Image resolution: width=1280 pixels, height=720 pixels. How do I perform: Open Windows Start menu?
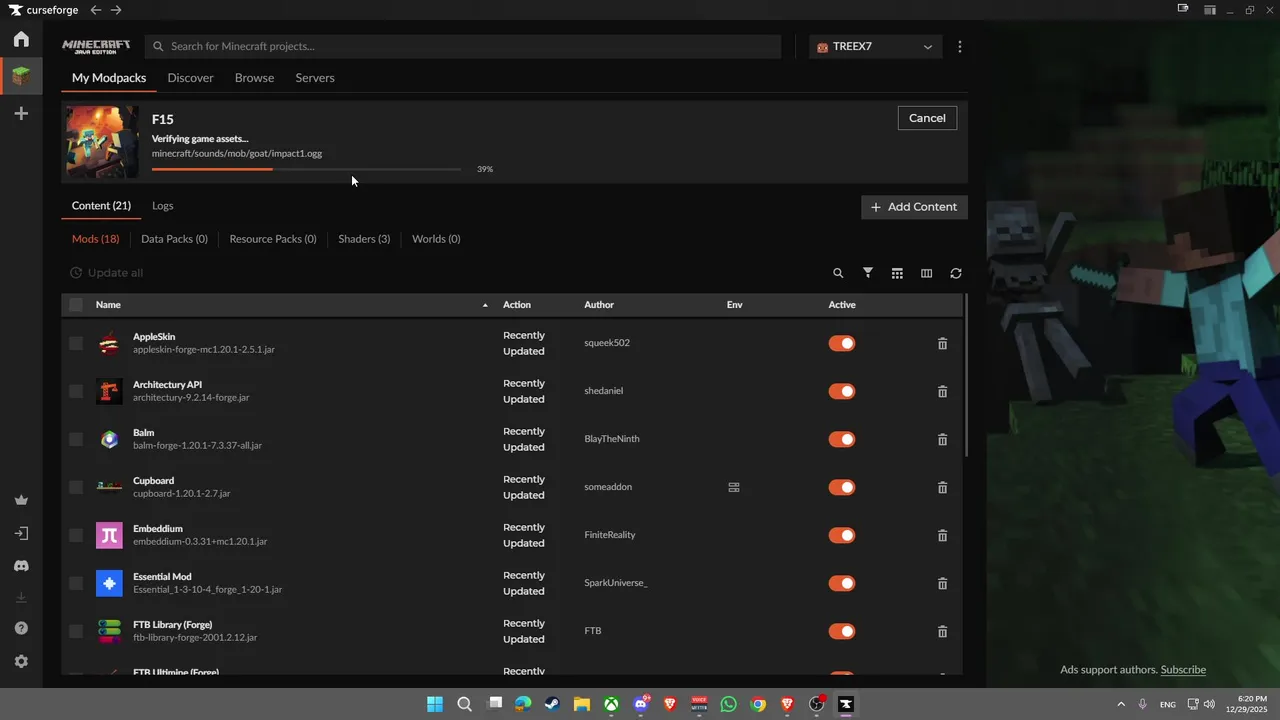pyautogui.click(x=435, y=704)
